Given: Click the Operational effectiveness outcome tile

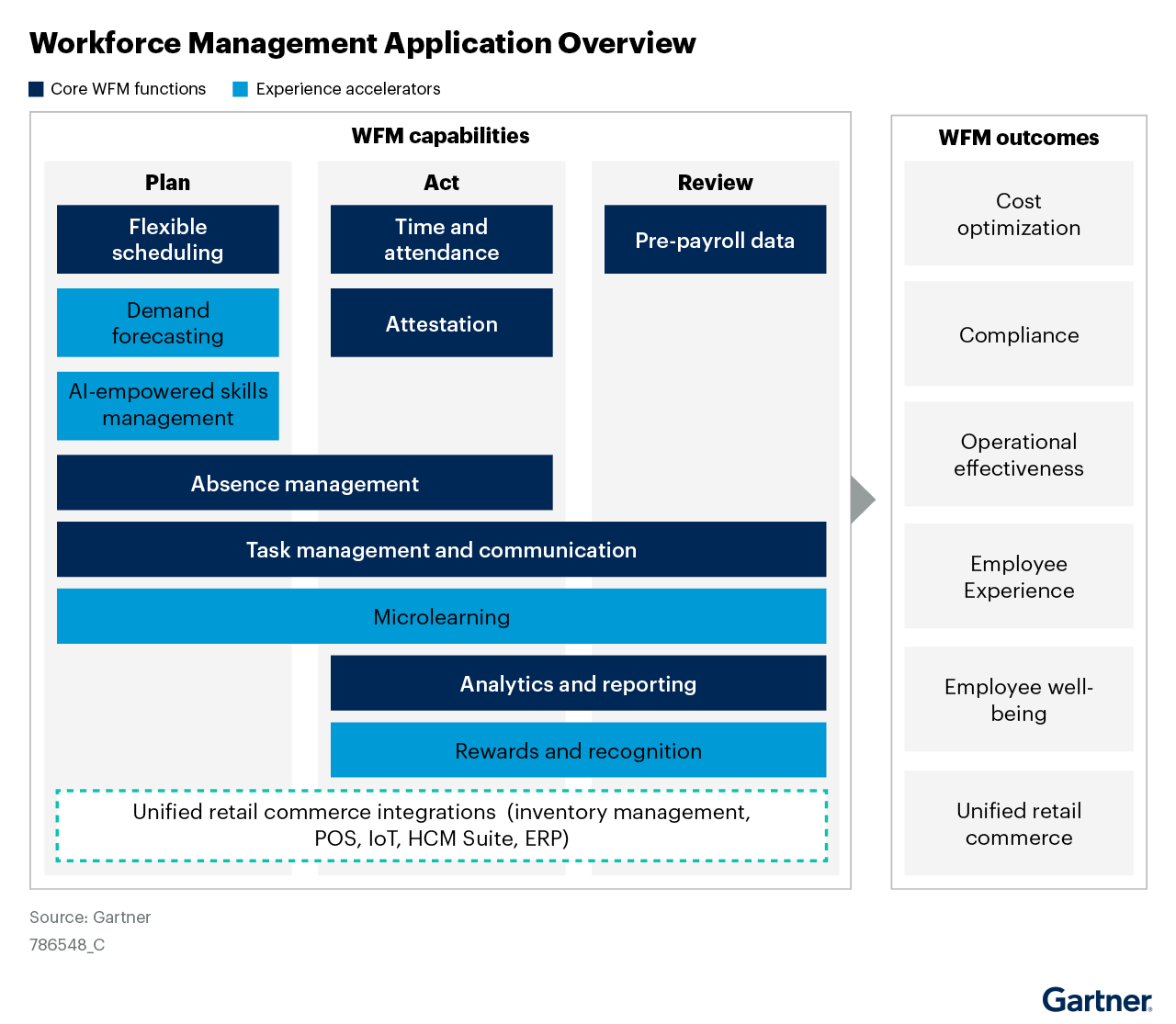Looking at the screenshot, I should [x=1019, y=454].
